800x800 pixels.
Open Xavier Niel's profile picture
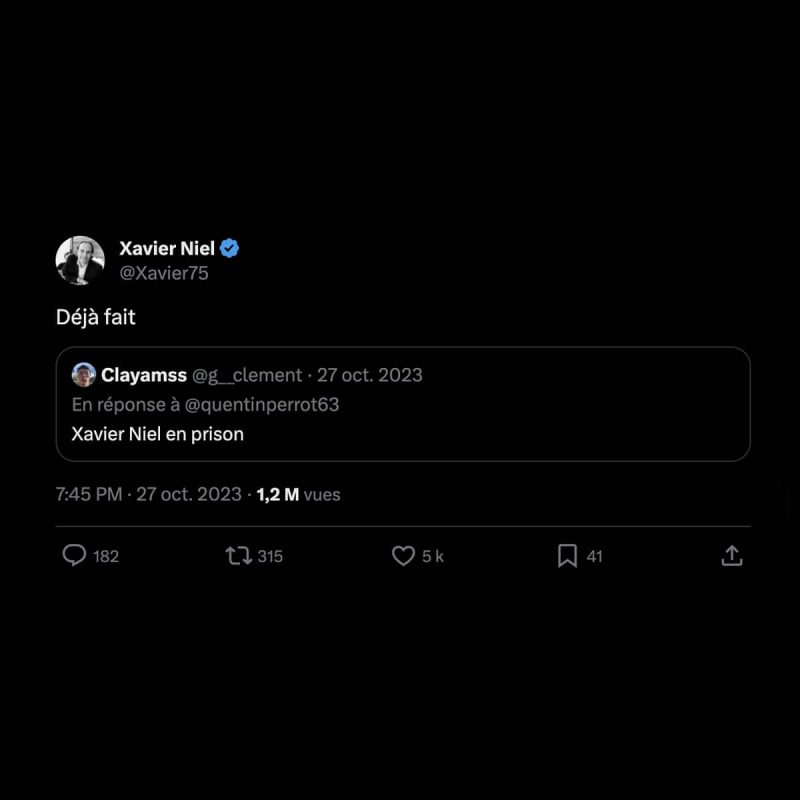pyautogui.click(x=80, y=261)
